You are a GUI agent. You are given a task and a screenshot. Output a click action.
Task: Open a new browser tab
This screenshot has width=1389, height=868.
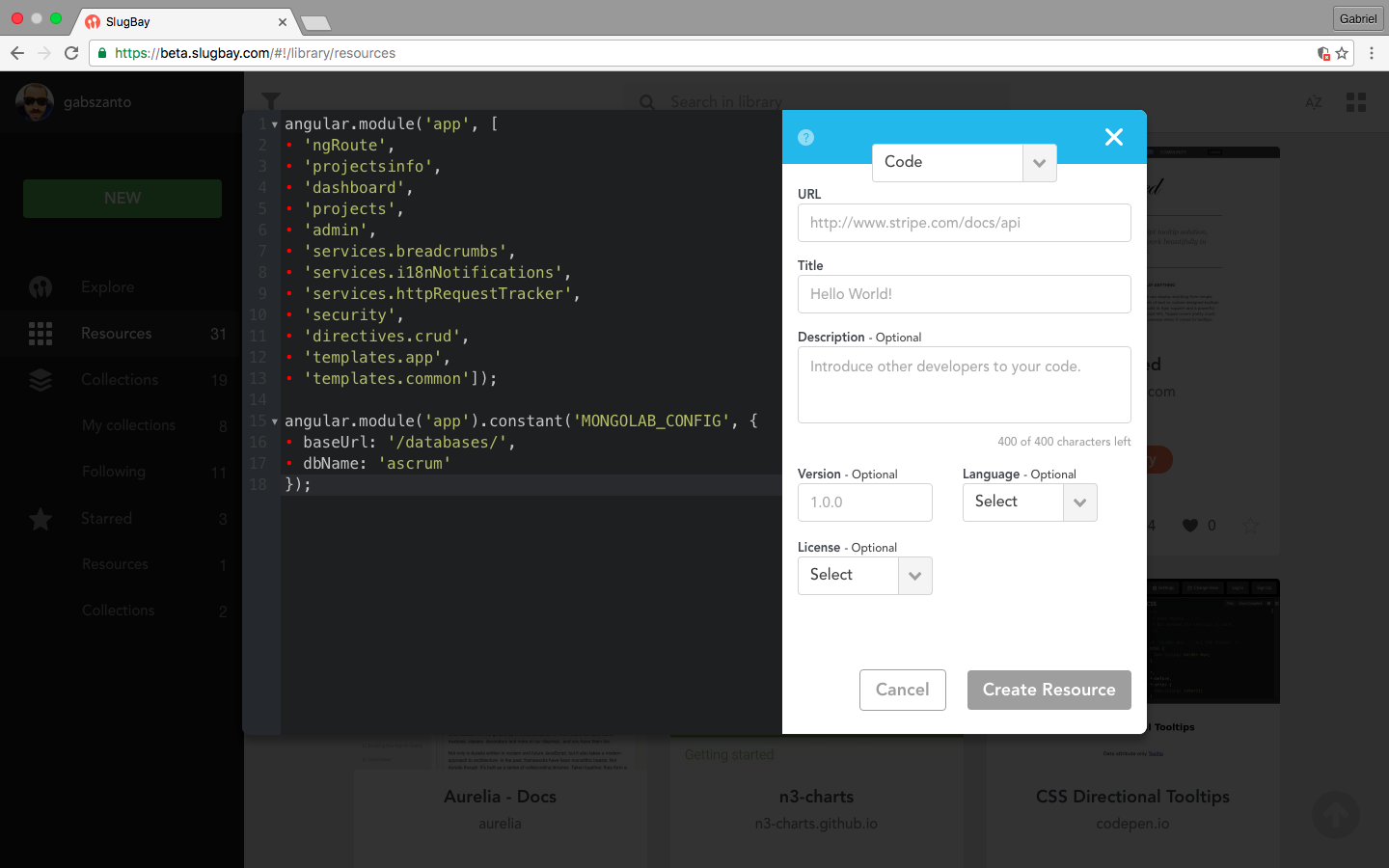tap(315, 23)
